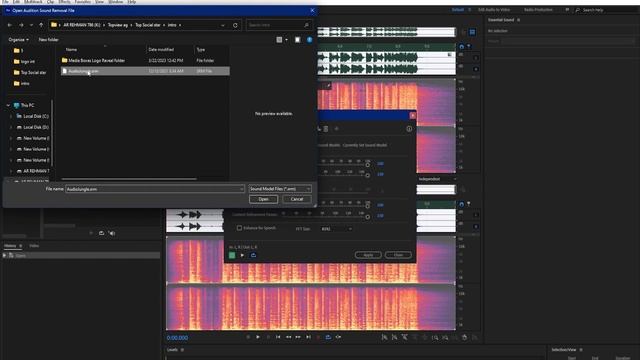This screenshot has width=640, height=360.
Task: Toggle loop preview in the effect dialog
Action: coord(253,255)
